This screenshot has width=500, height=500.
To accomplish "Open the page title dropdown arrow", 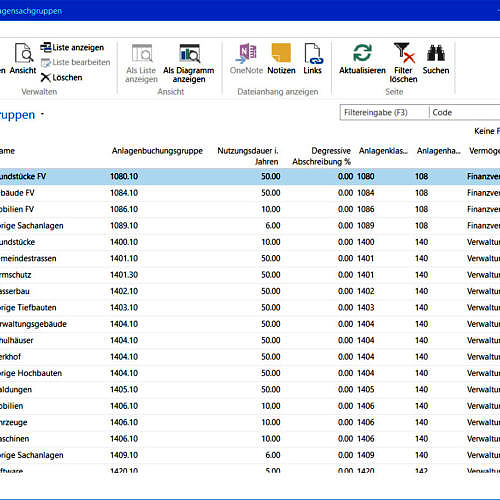I will tap(42, 114).
